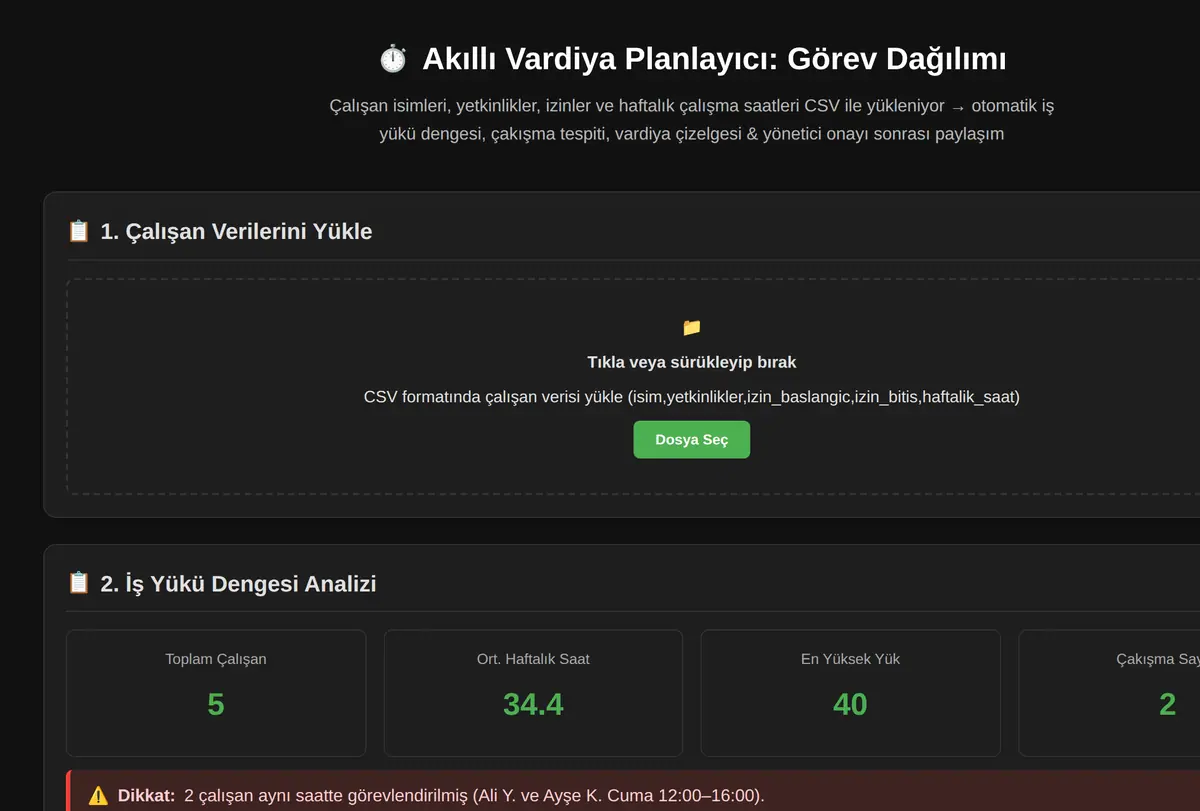Click the Akıllı Vardiya Planlayıcı main title
This screenshot has height=811, width=1200.
pos(714,59)
